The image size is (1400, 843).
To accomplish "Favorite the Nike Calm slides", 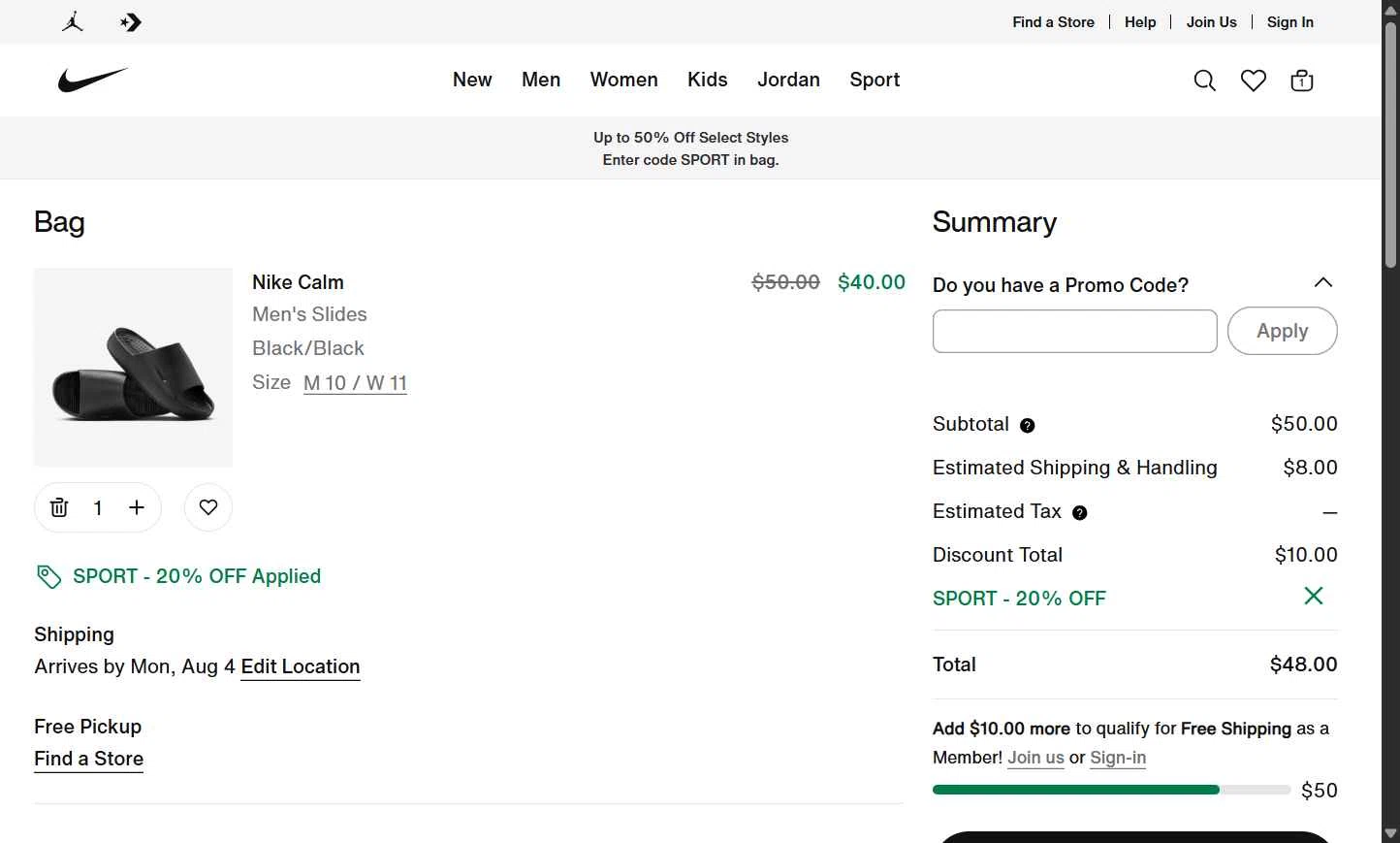I will 208,507.
